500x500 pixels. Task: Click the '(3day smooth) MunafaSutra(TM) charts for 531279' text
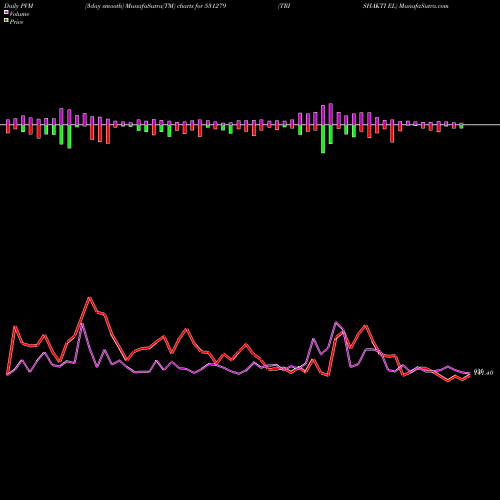coord(156,6)
